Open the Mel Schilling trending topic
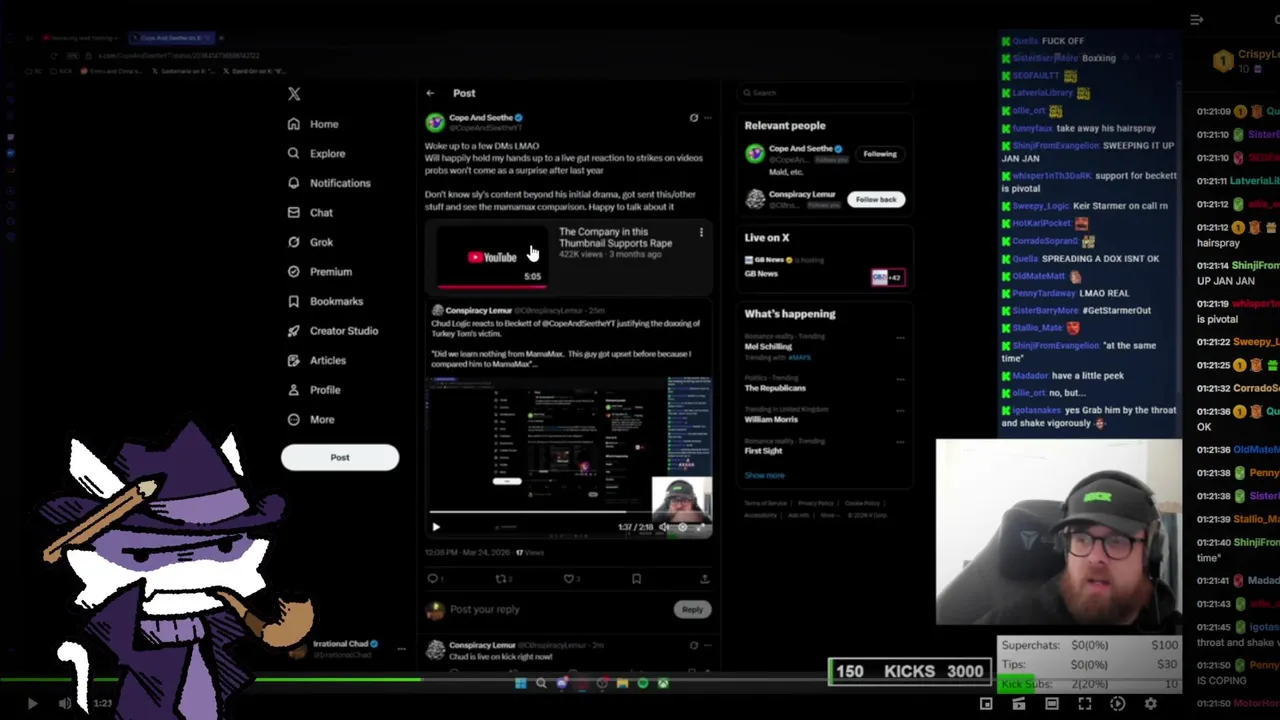The width and height of the screenshot is (1280, 720). 768,346
